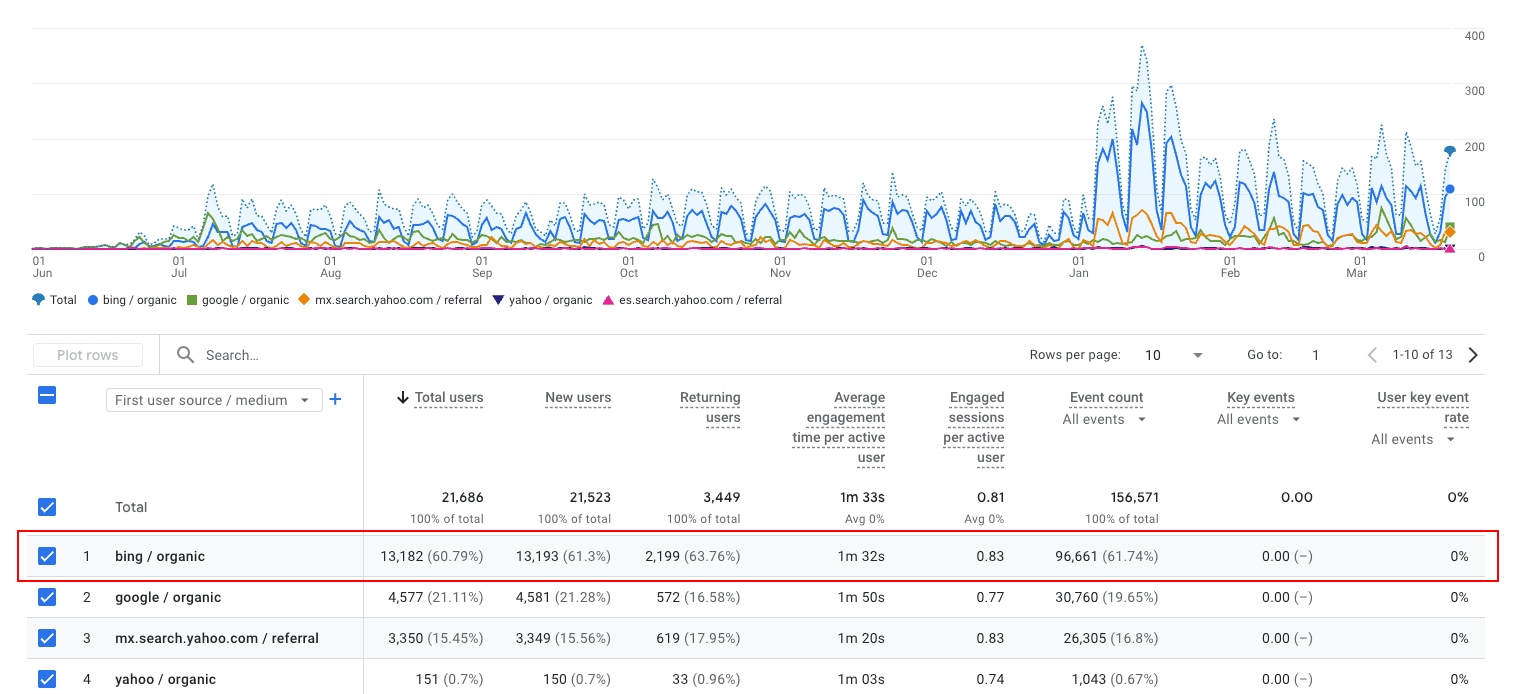The image size is (1515, 694).
Task: Uncheck the bing / organic row checkbox
Action: pos(46,556)
